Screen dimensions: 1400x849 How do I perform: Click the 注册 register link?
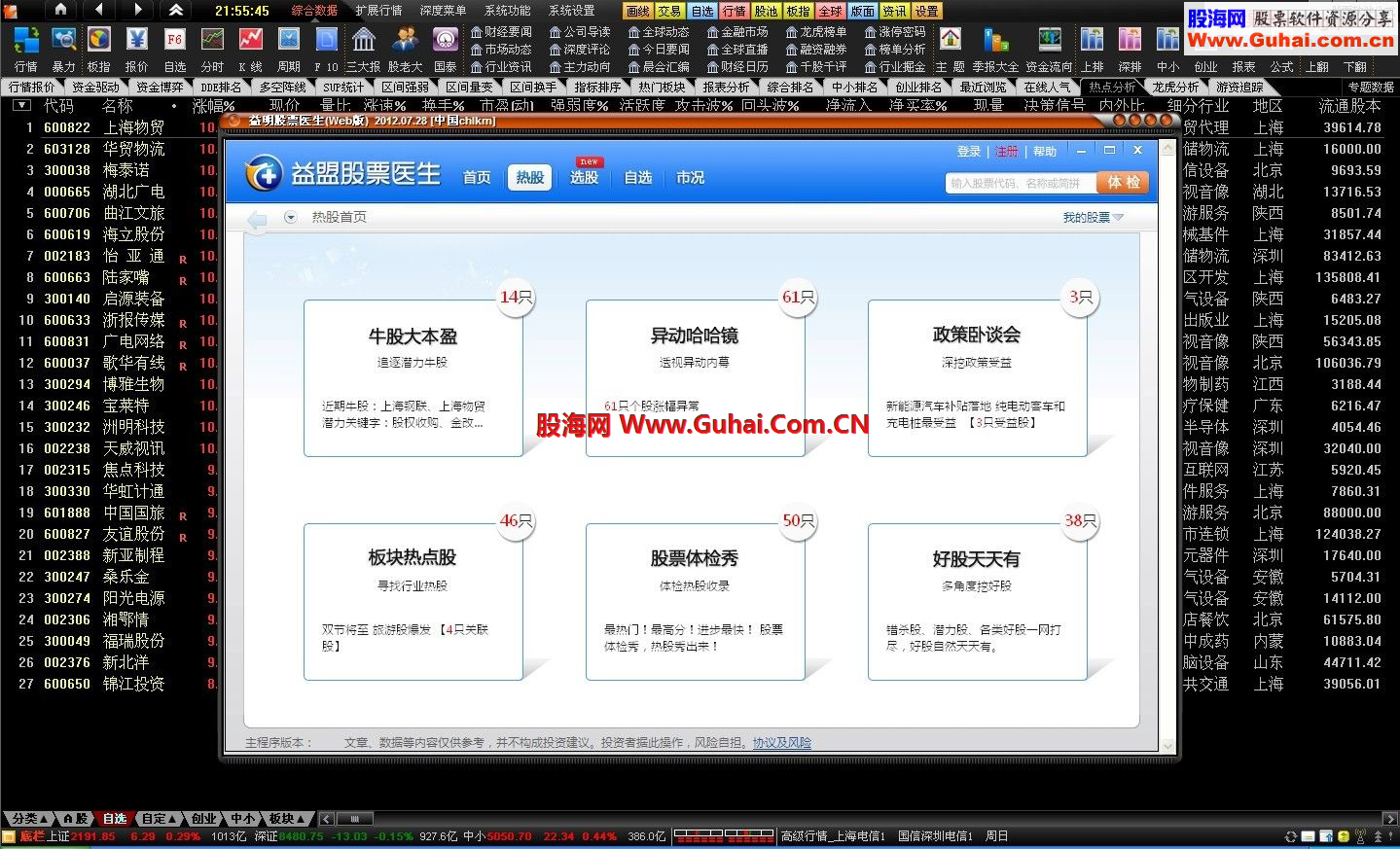pos(1007,152)
